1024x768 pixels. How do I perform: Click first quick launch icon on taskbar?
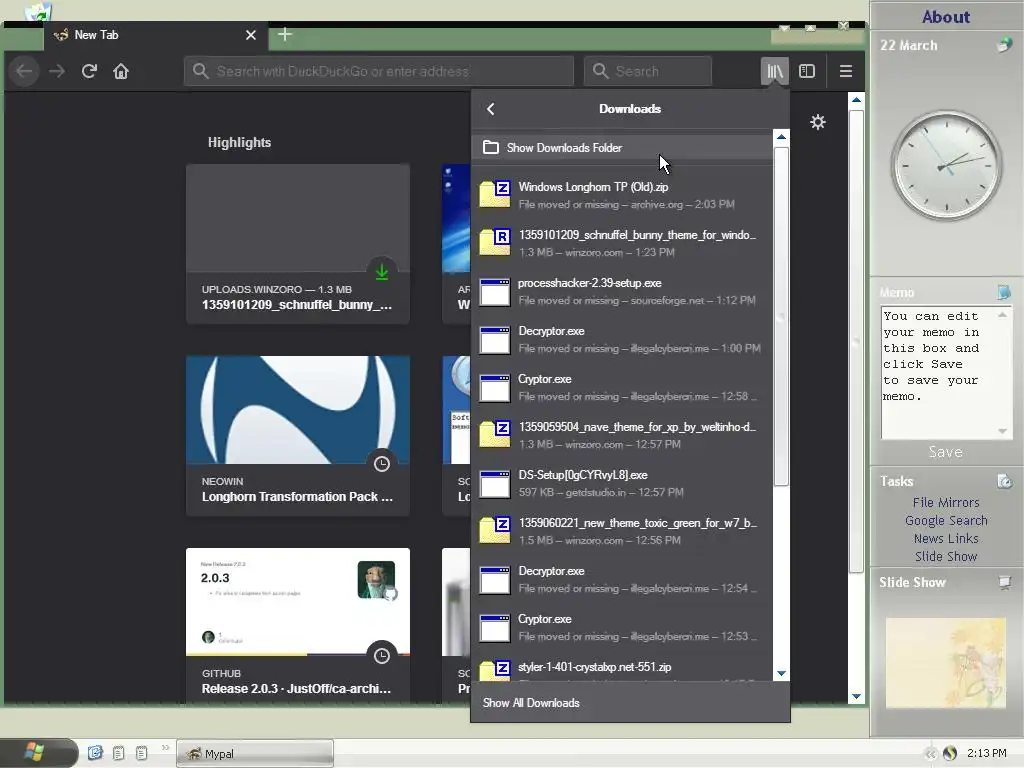tap(95, 753)
